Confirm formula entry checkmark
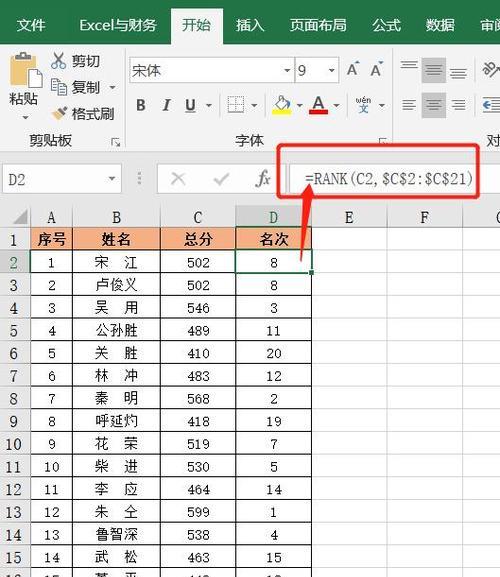Viewport: 500px width, 577px height. click(x=221, y=179)
